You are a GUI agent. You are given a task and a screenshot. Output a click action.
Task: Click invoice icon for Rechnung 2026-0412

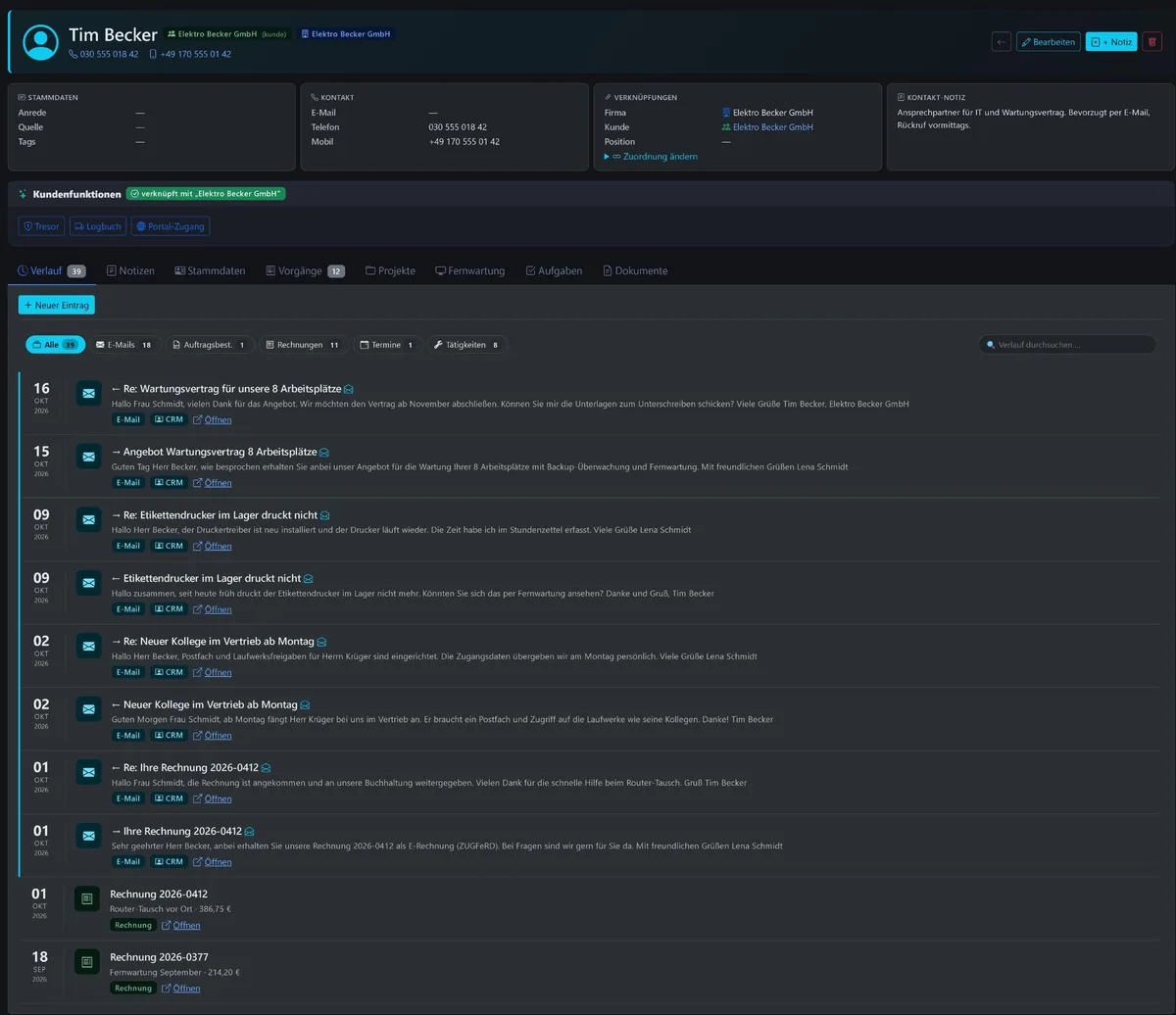pos(87,898)
